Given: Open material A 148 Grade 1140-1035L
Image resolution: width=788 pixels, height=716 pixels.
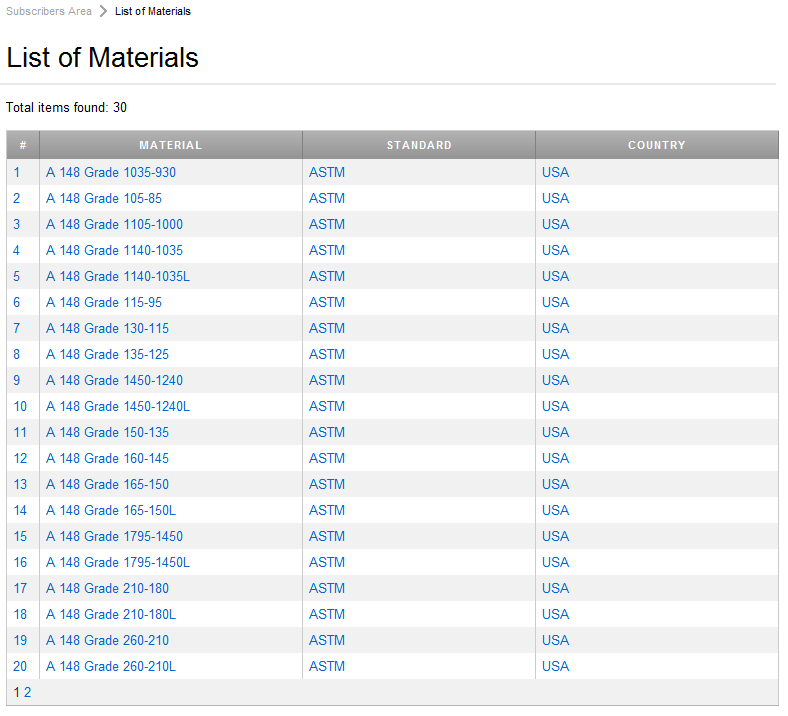Looking at the screenshot, I should (x=118, y=276).
